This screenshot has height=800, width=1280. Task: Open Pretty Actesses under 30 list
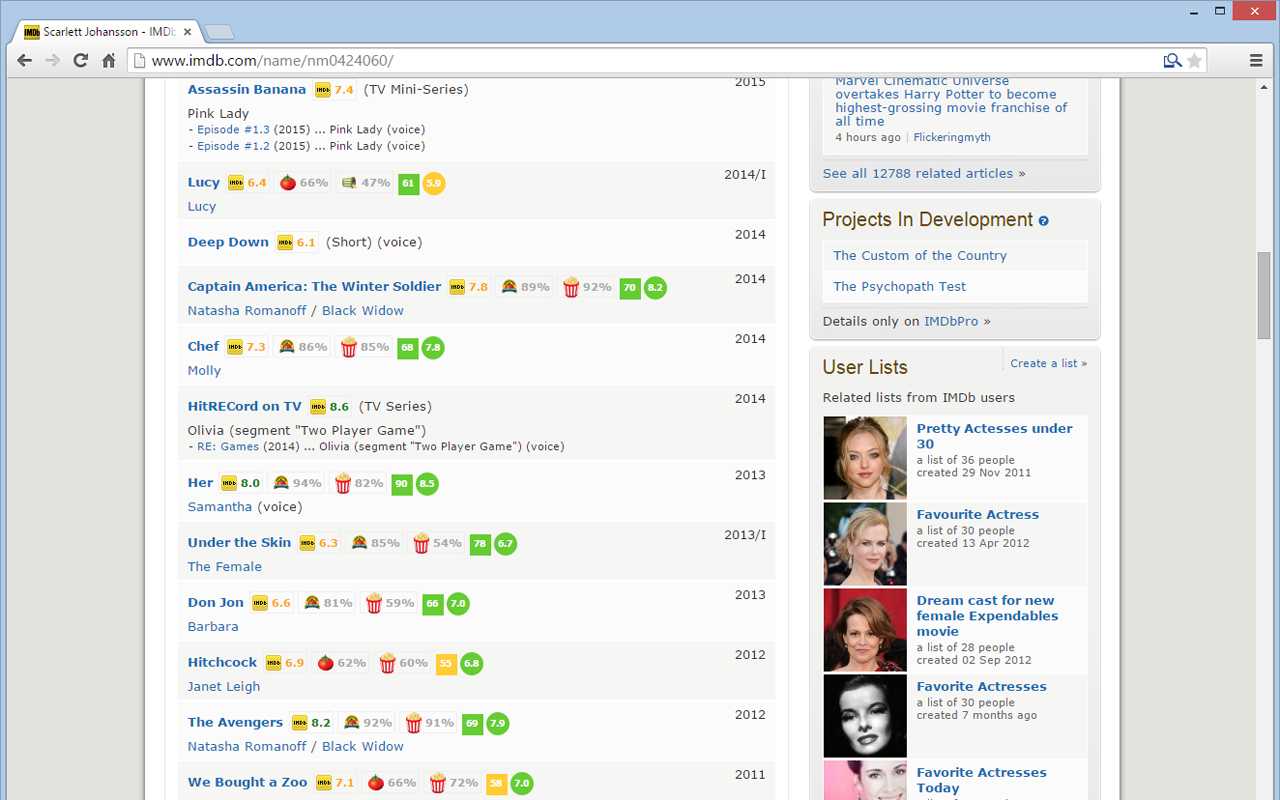(x=995, y=436)
